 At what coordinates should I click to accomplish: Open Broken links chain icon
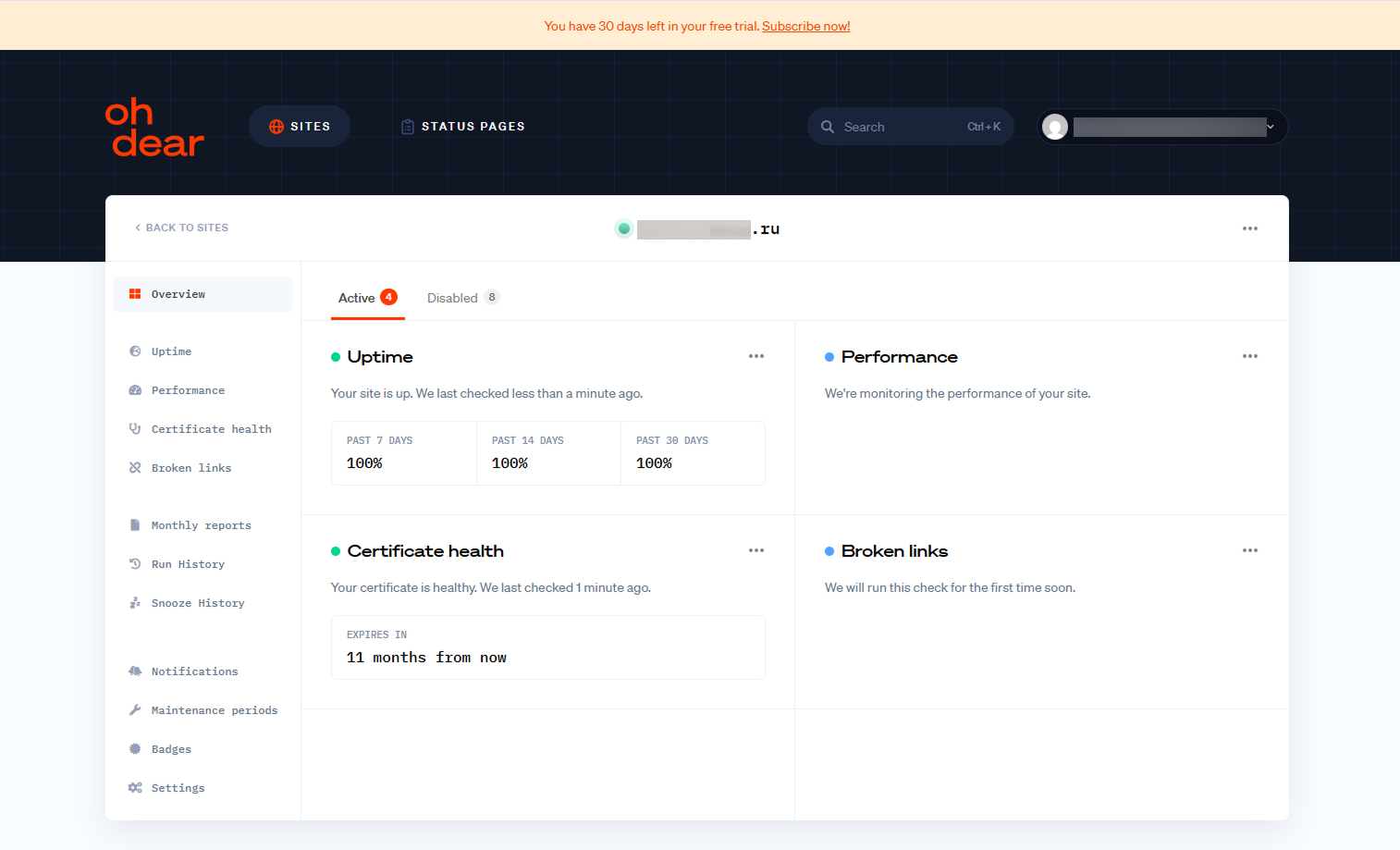coord(135,468)
